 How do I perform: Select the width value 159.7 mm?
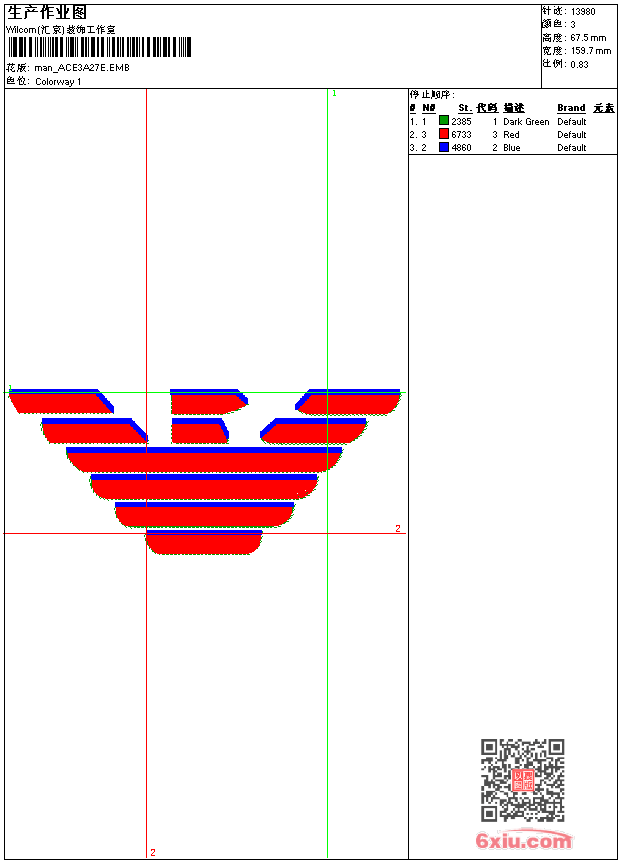point(590,51)
